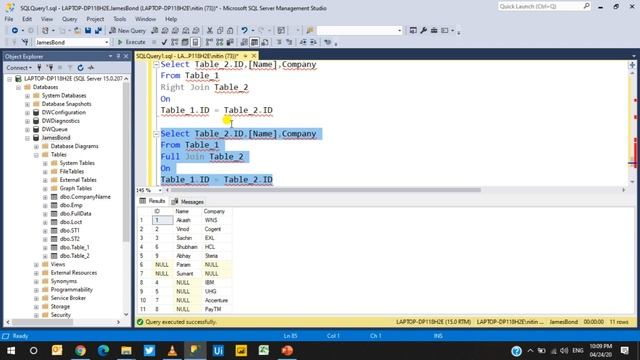Open the Edit menu
Image resolution: width=640 pixels, height=360 pixels.
coord(27,19)
